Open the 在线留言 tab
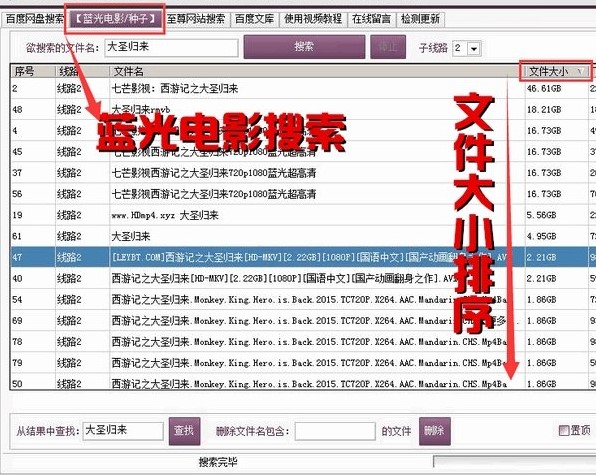Image resolution: width=596 pixels, height=475 pixels. pos(371,19)
